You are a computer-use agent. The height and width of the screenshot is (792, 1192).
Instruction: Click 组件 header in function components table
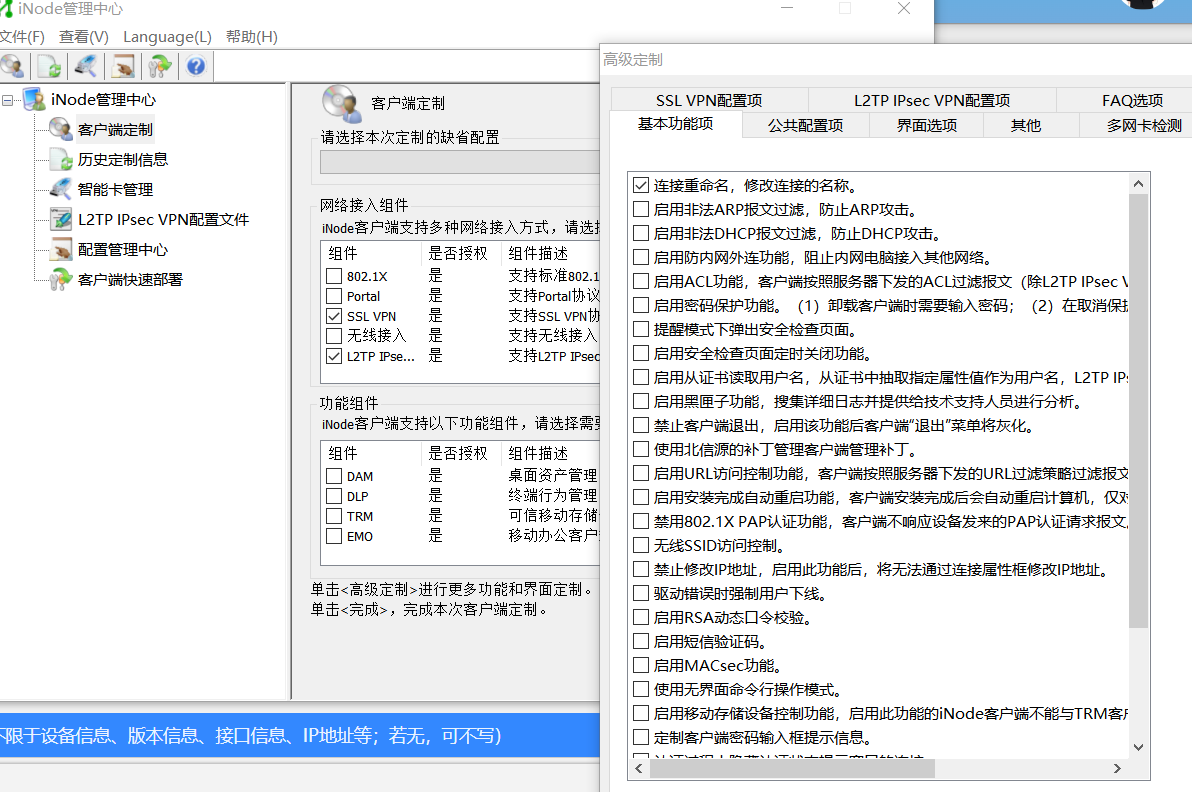(371, 453)
